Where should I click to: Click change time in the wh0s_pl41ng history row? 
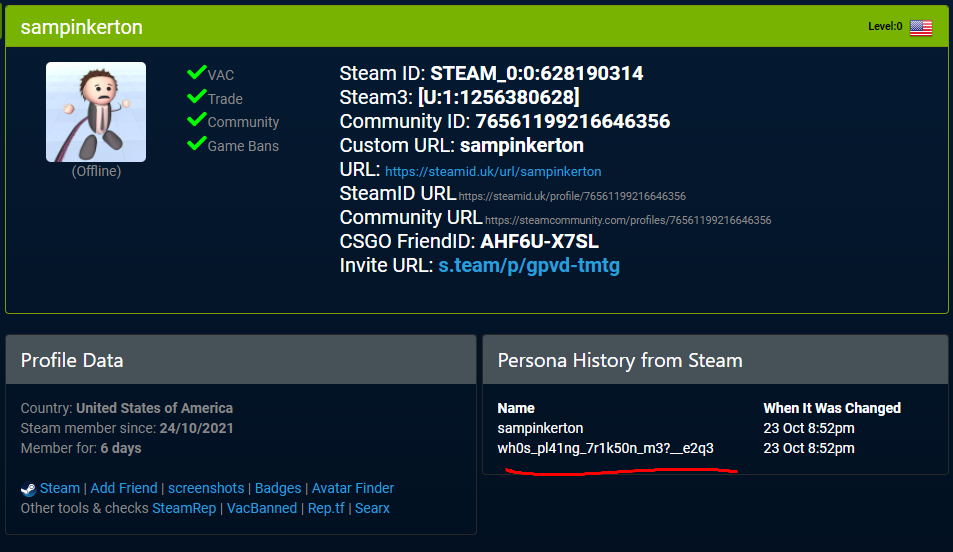(809, 448)
